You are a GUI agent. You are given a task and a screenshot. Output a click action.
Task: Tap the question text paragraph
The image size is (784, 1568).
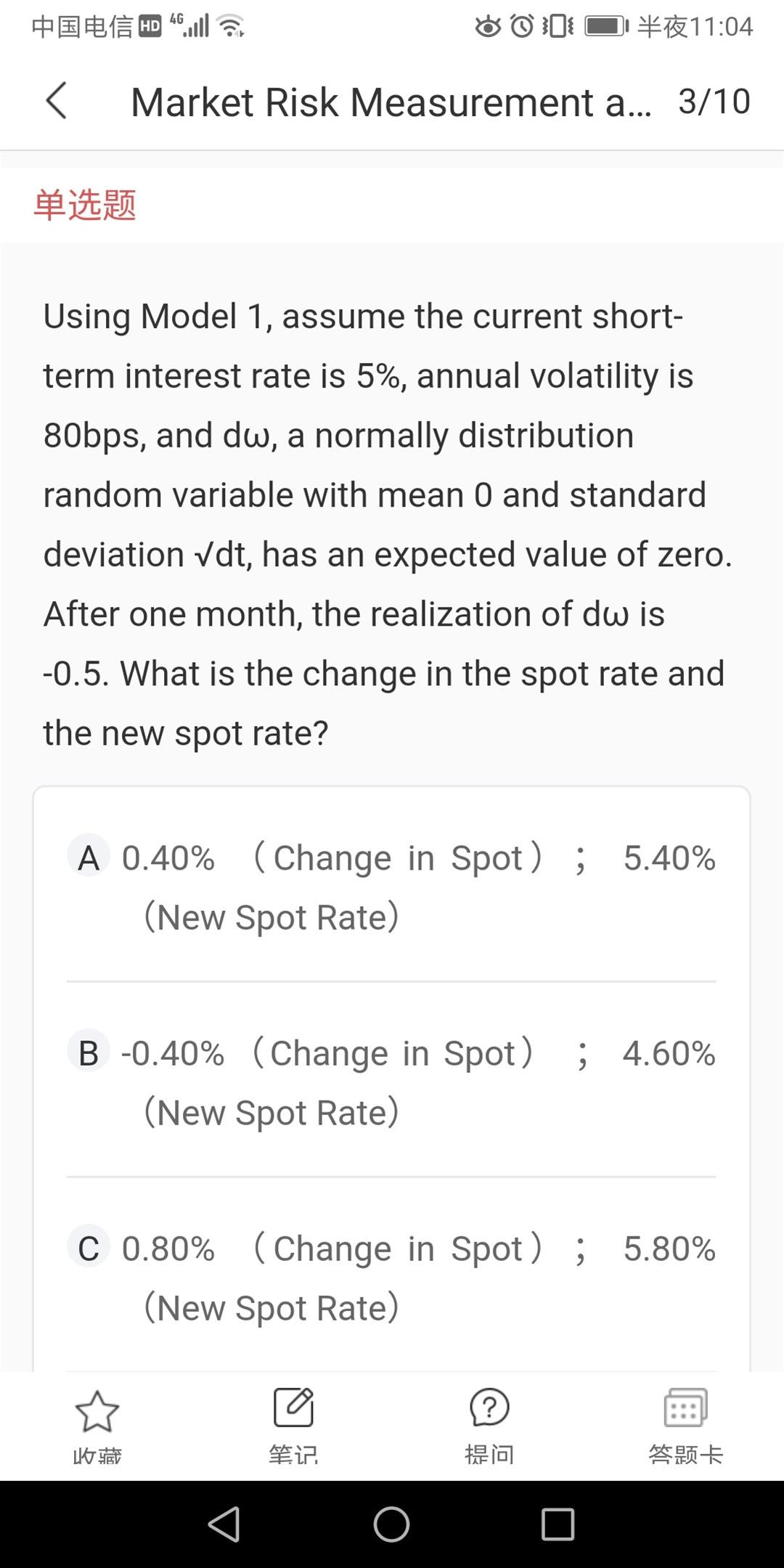click(x=388, y=524)
